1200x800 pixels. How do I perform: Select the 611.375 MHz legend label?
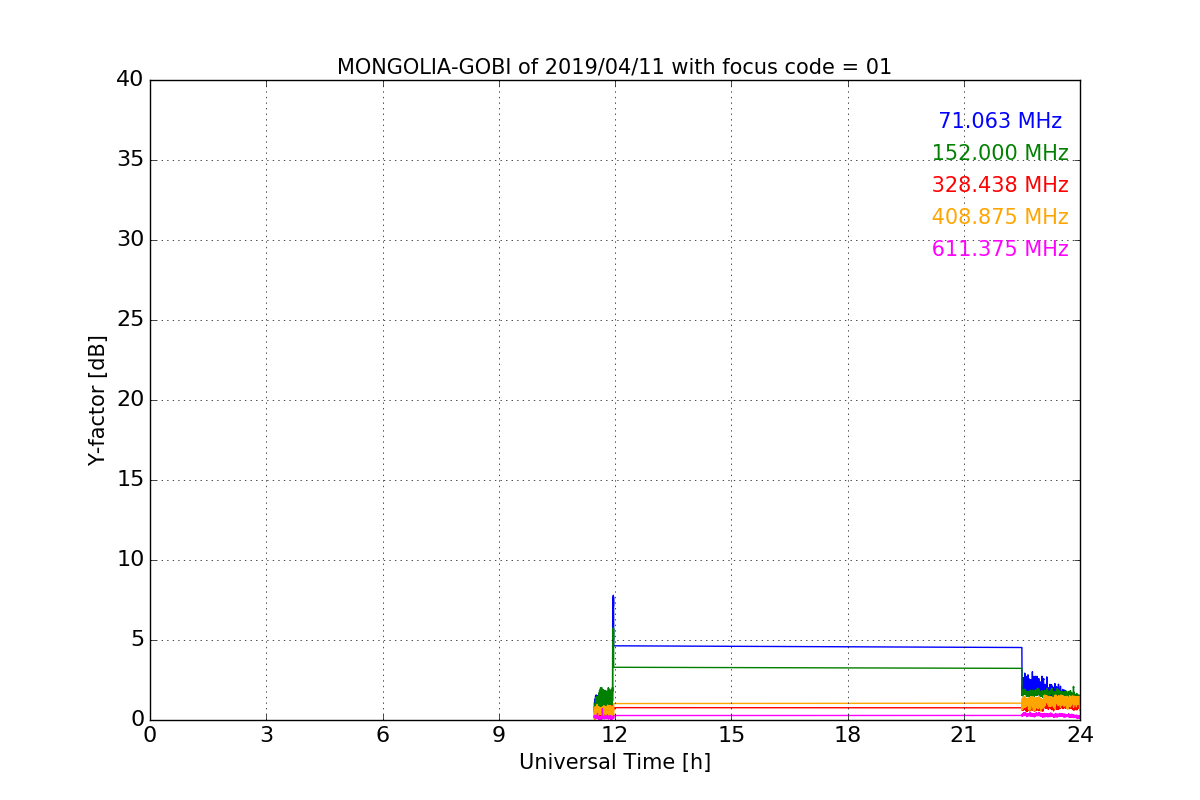(x=1000, y=249)
